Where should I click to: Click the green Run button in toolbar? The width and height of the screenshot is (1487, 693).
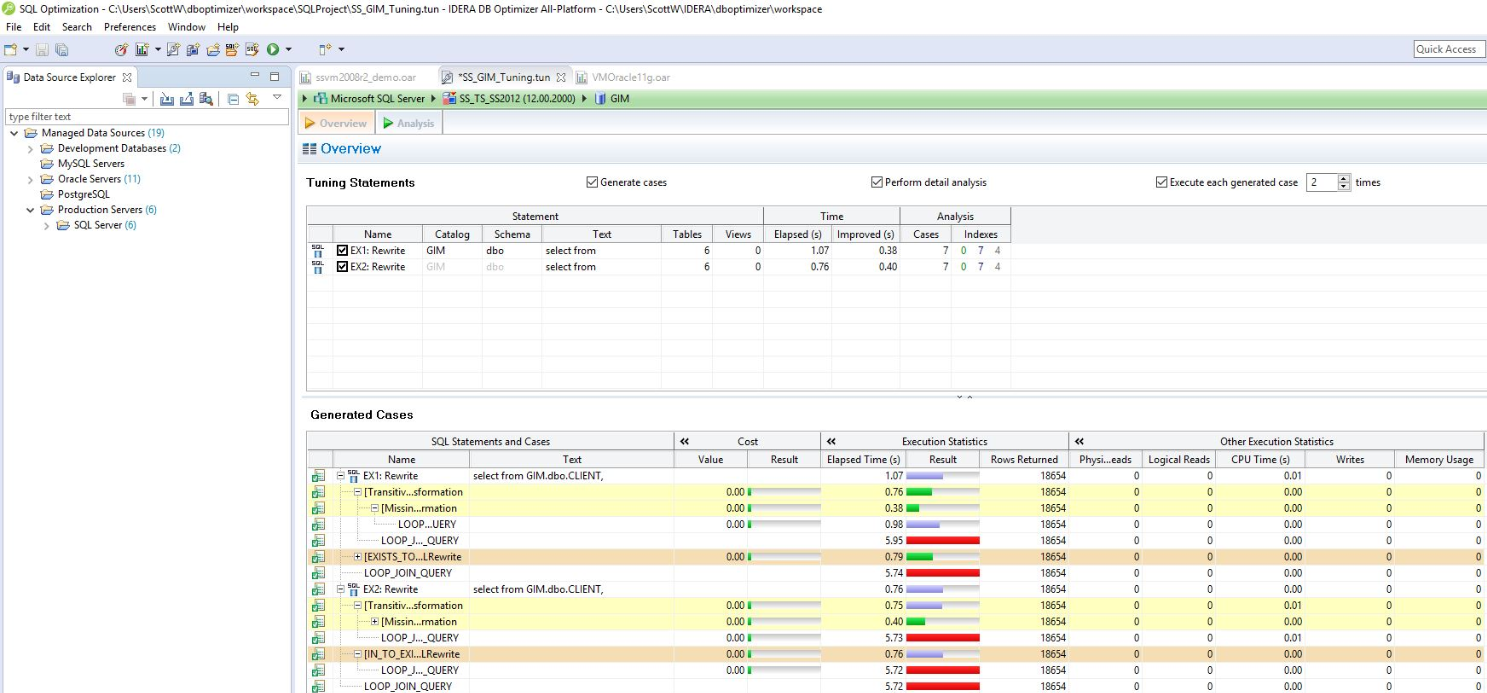tap(272, 49)
